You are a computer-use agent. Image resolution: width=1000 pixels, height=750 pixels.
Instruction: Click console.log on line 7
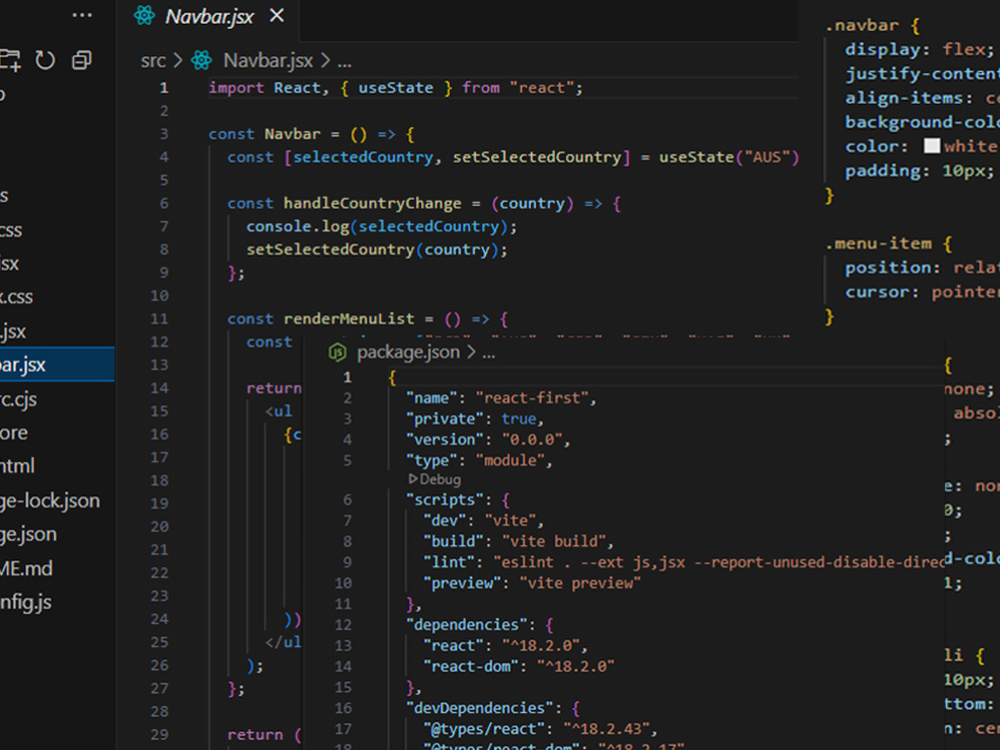[x=298, y=226]
